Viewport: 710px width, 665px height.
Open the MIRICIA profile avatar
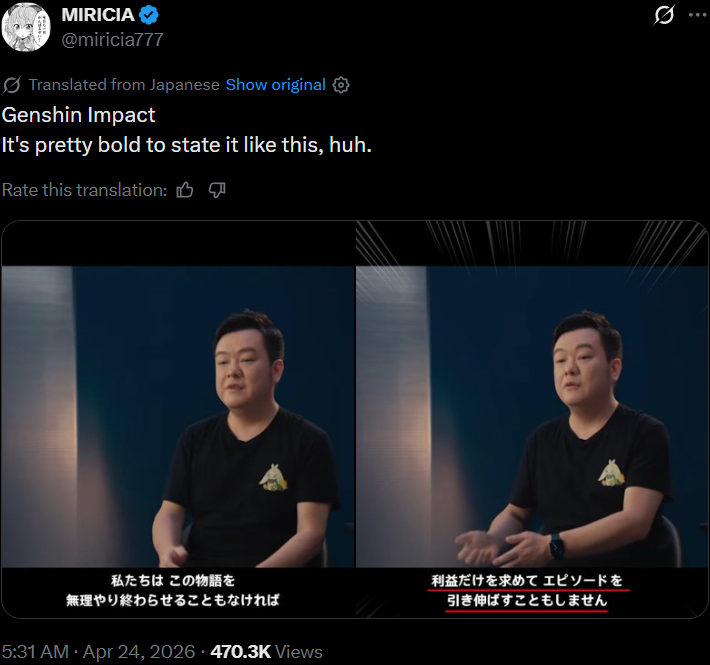[26, 27]
